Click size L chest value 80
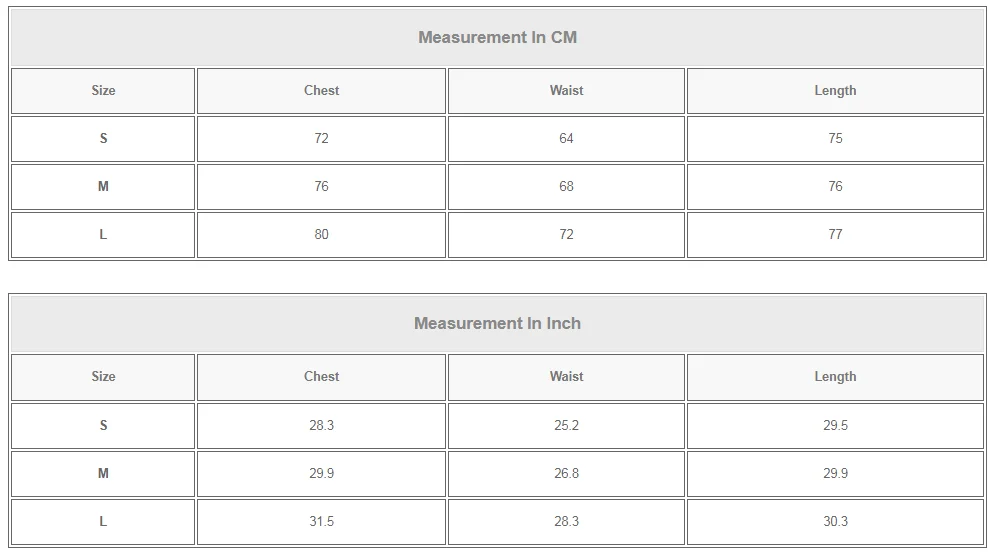Viewport: 996px width, 555px height. coord(321,235)
